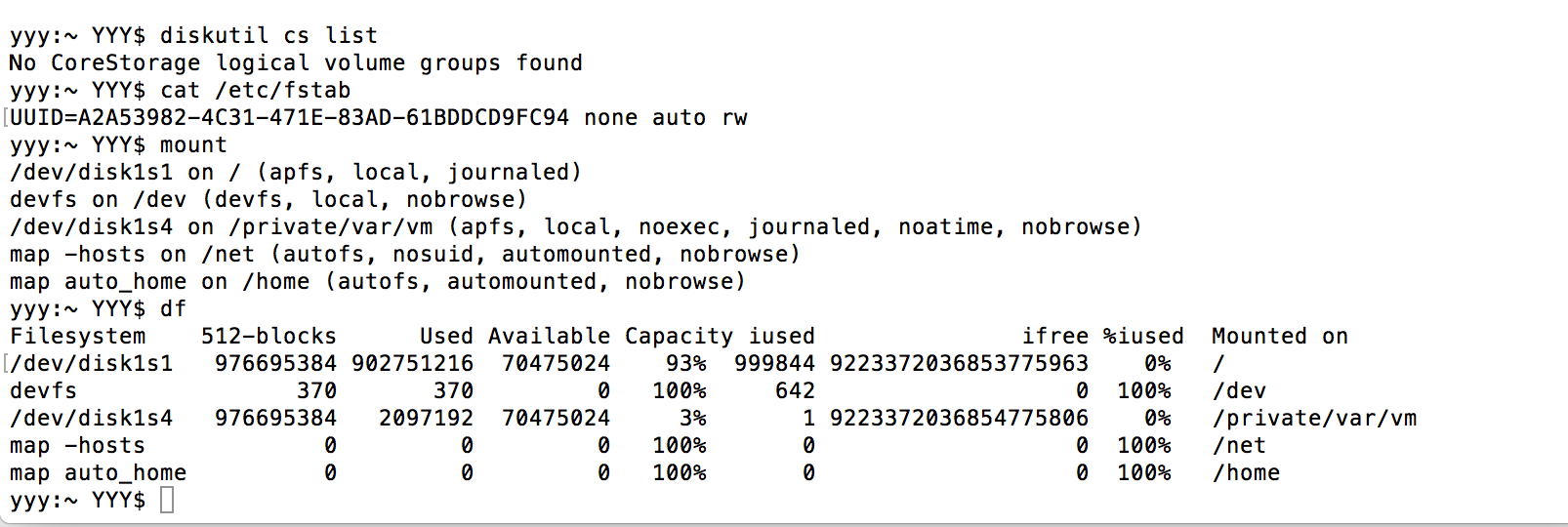Click the iused value 999844
The height and width of the screenshot is (527, 1568).
(x=774, y=364)
